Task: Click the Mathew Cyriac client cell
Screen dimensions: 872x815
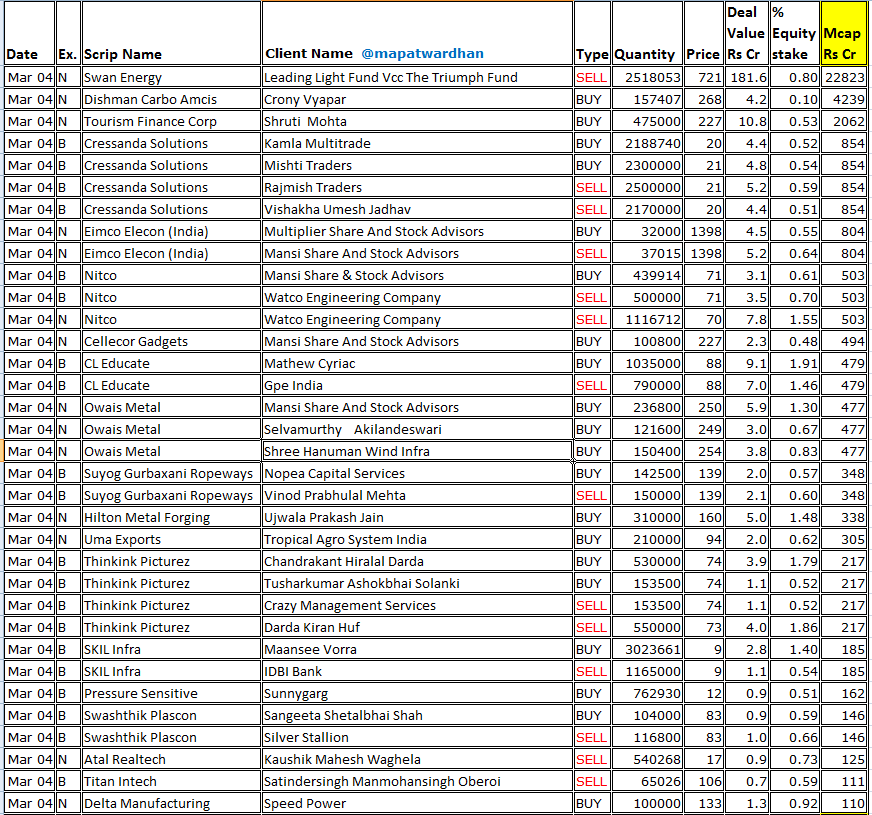Action: [417, 364]
